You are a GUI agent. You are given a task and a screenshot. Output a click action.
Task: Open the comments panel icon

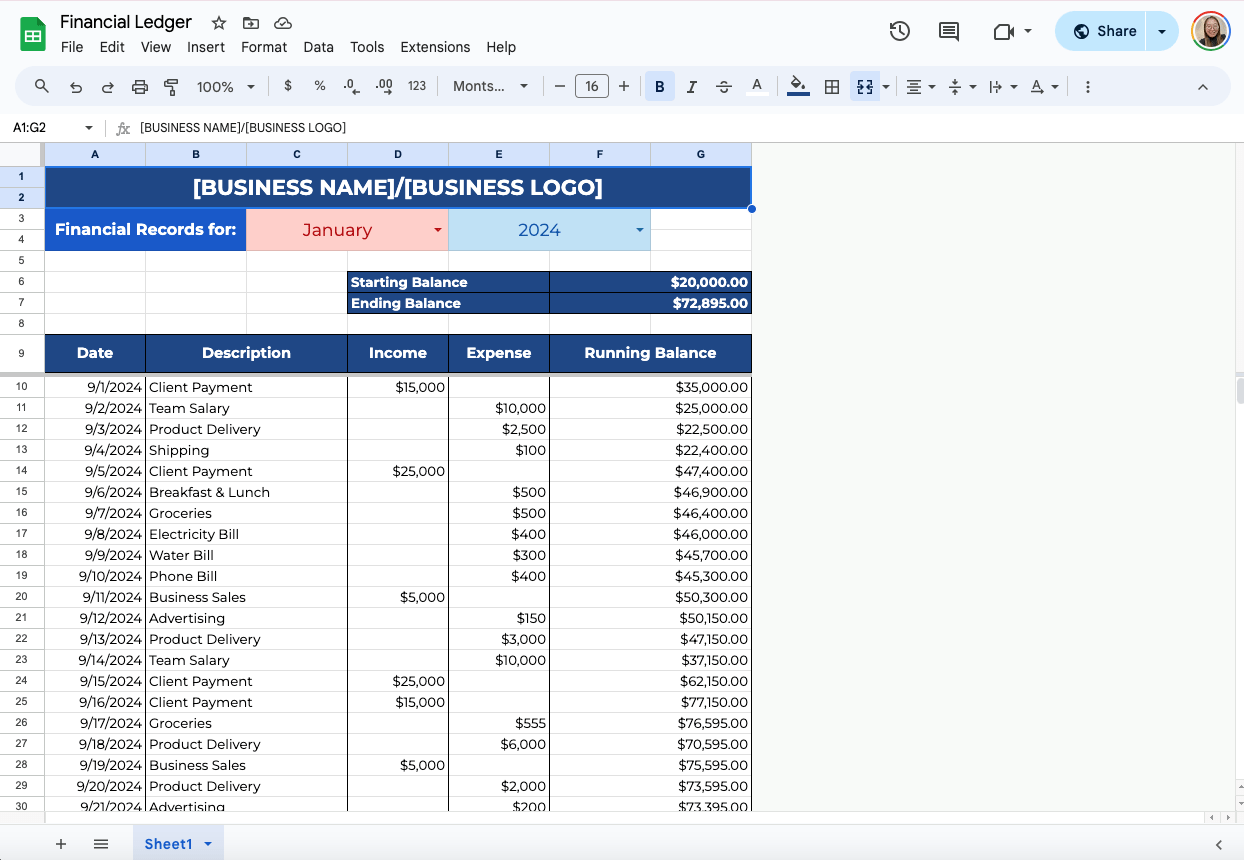click(x=948, y=31)
